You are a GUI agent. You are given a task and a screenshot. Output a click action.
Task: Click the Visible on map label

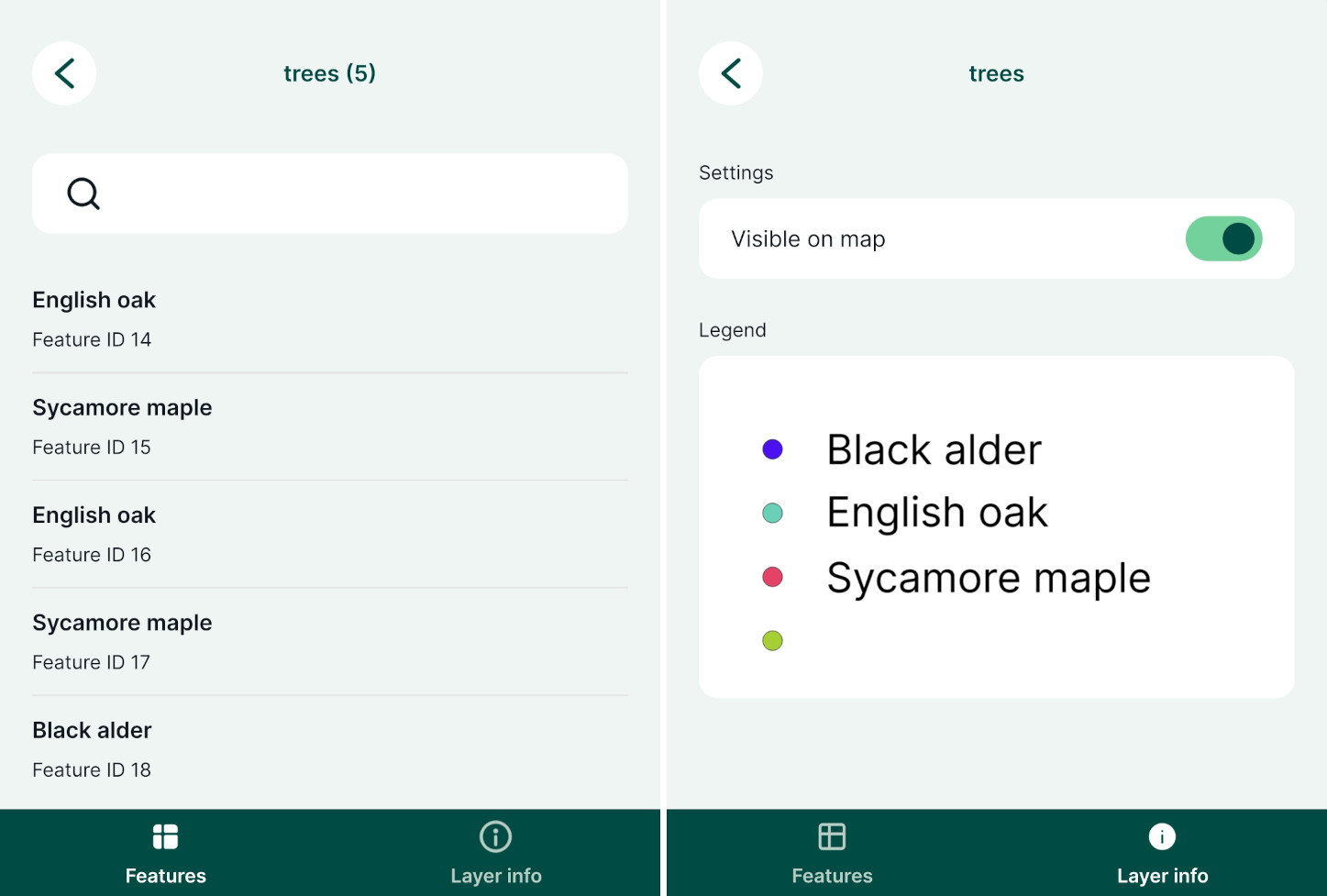tap(808, 239)
